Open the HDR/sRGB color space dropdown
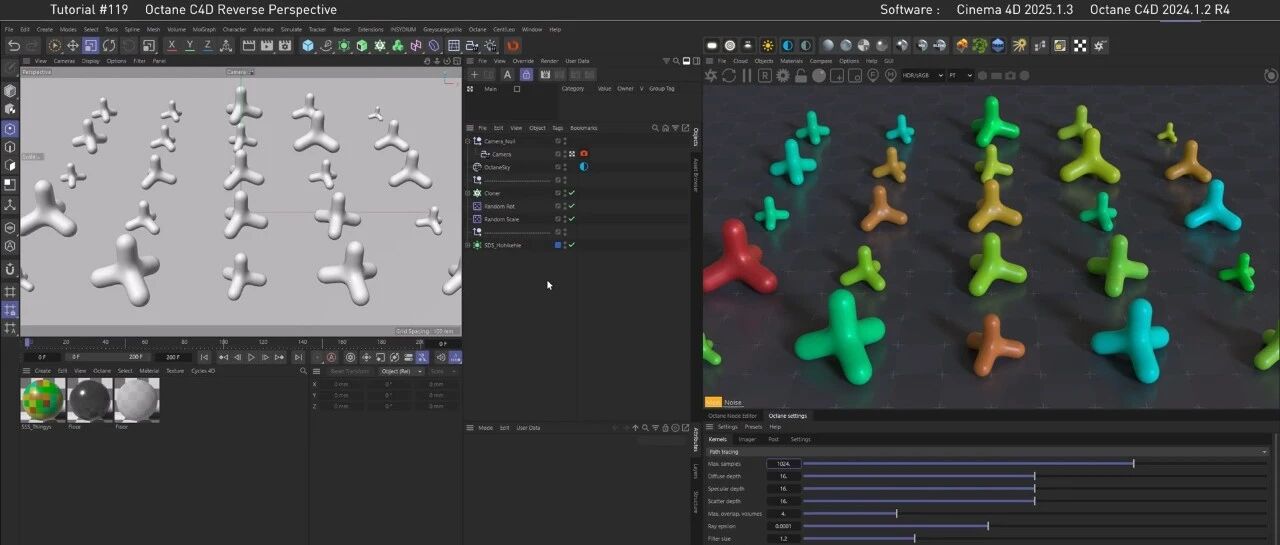1280x545 pixels. pyautogui.click(x=922, y=75)
